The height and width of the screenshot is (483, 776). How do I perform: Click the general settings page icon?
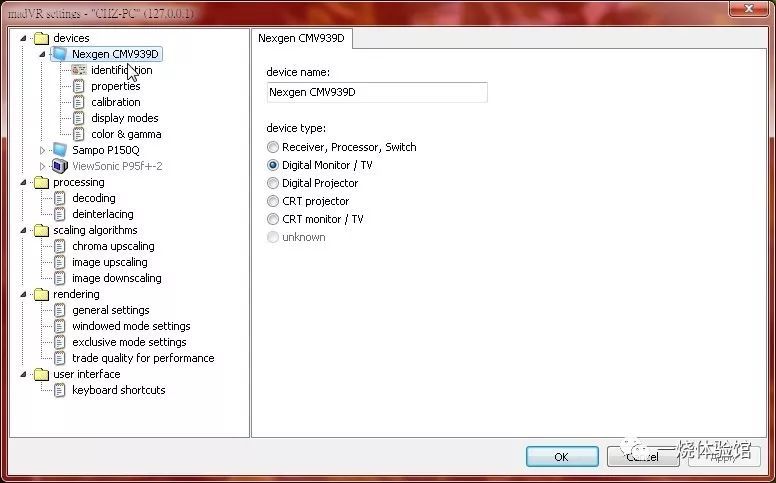click(59, 310)
